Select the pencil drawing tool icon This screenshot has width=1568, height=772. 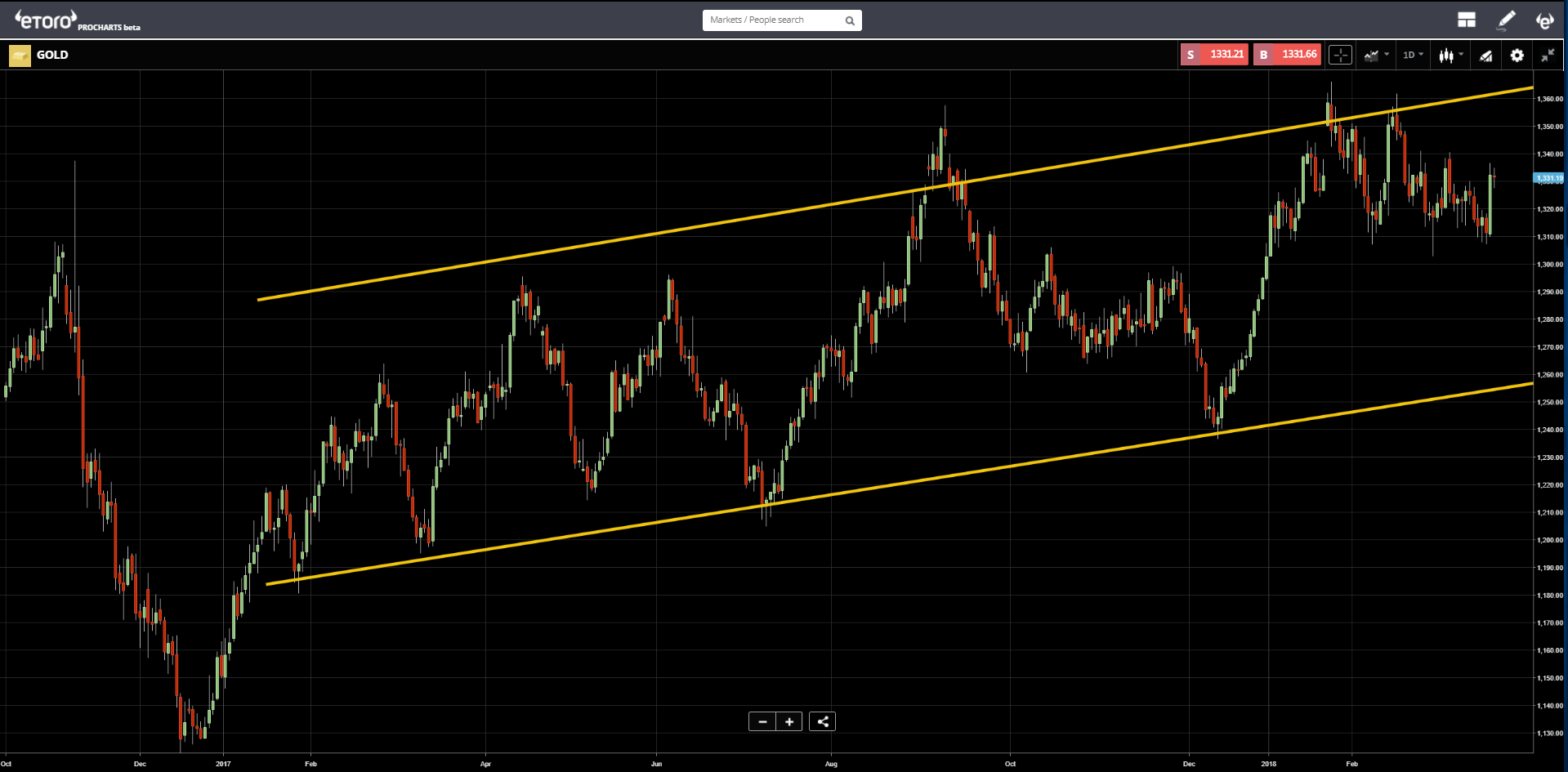(x=1506, y=20)
